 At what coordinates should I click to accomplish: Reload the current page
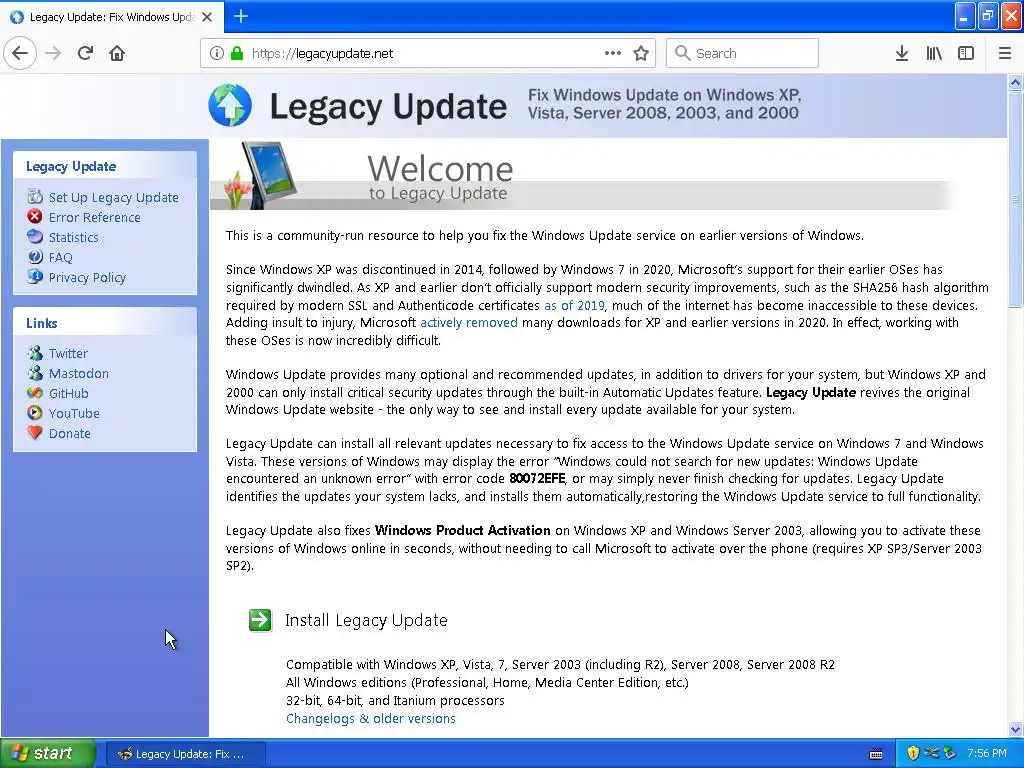pyautogui.click(x=86, y=53)
